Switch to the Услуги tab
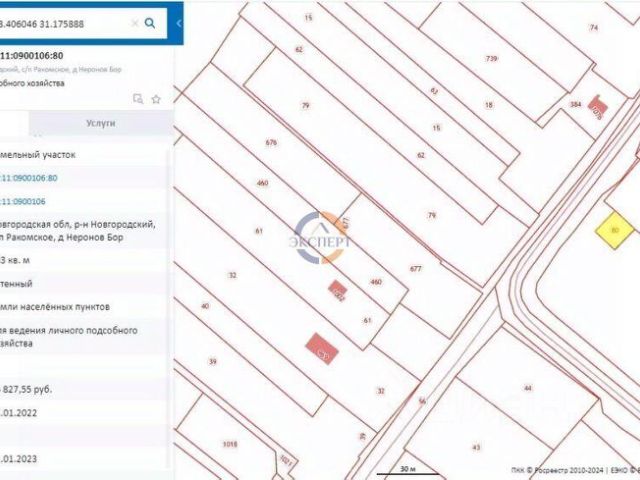The height and width of the screenshot is (480, 640). click(101, 123)
